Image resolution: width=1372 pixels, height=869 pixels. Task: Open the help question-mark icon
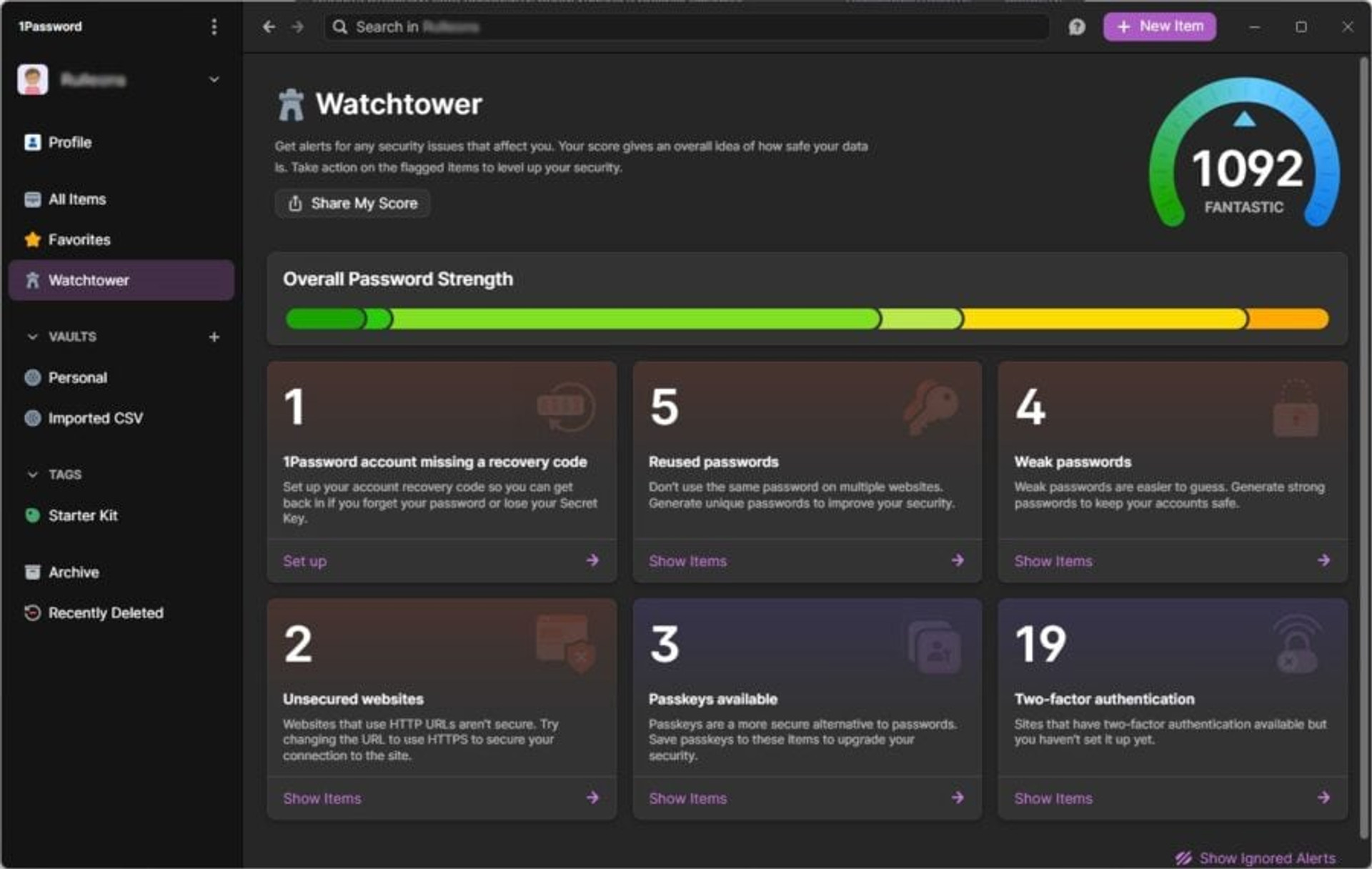[x=1076, y=26]
